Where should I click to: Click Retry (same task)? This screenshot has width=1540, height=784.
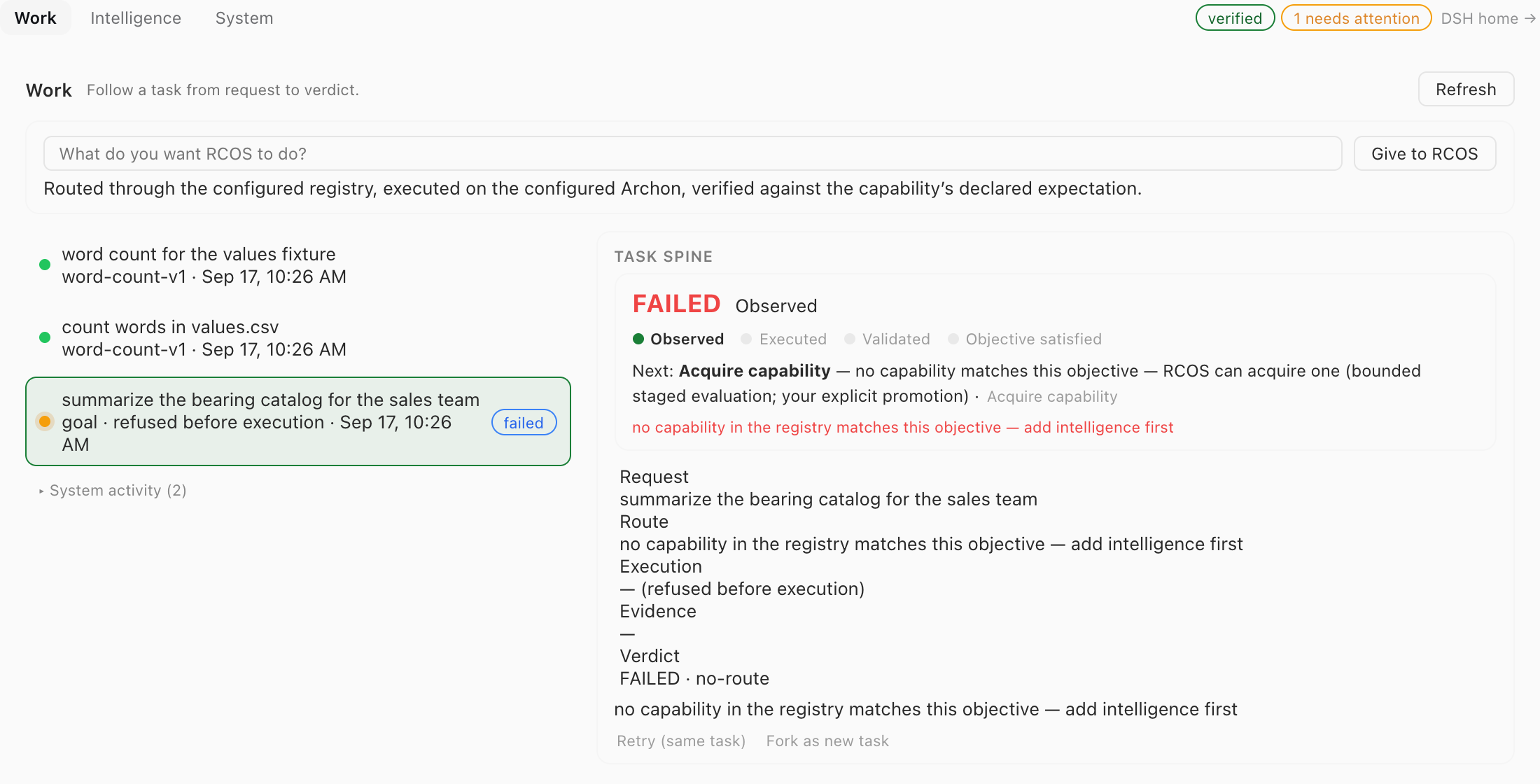681,741
